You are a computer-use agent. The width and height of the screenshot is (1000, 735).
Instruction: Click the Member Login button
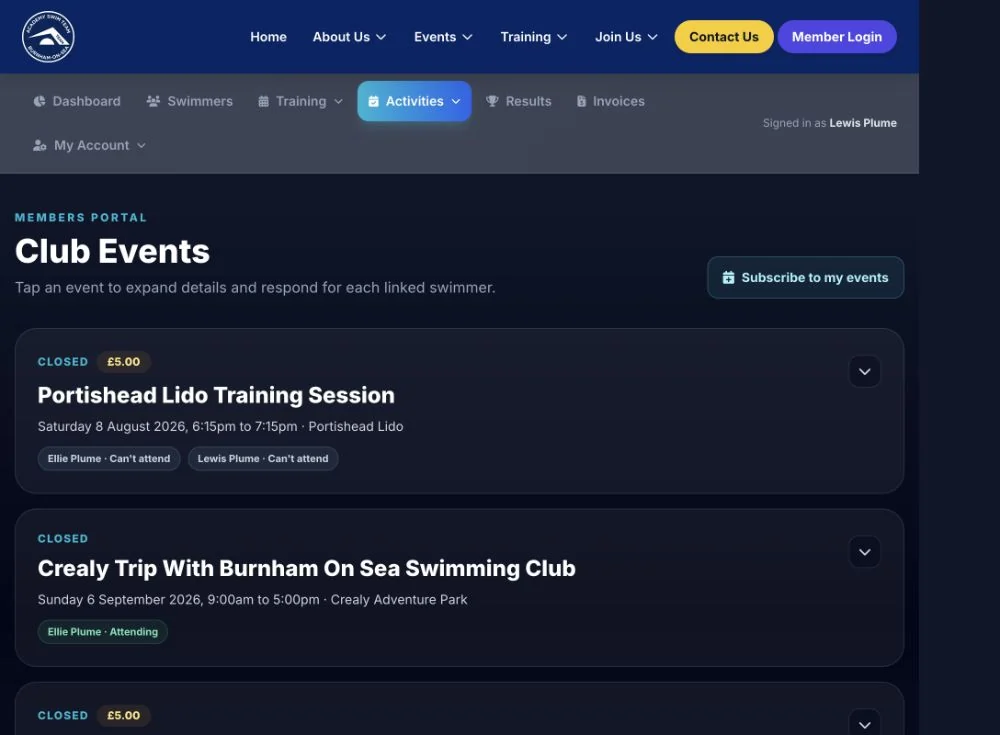[x=837, y=37]
